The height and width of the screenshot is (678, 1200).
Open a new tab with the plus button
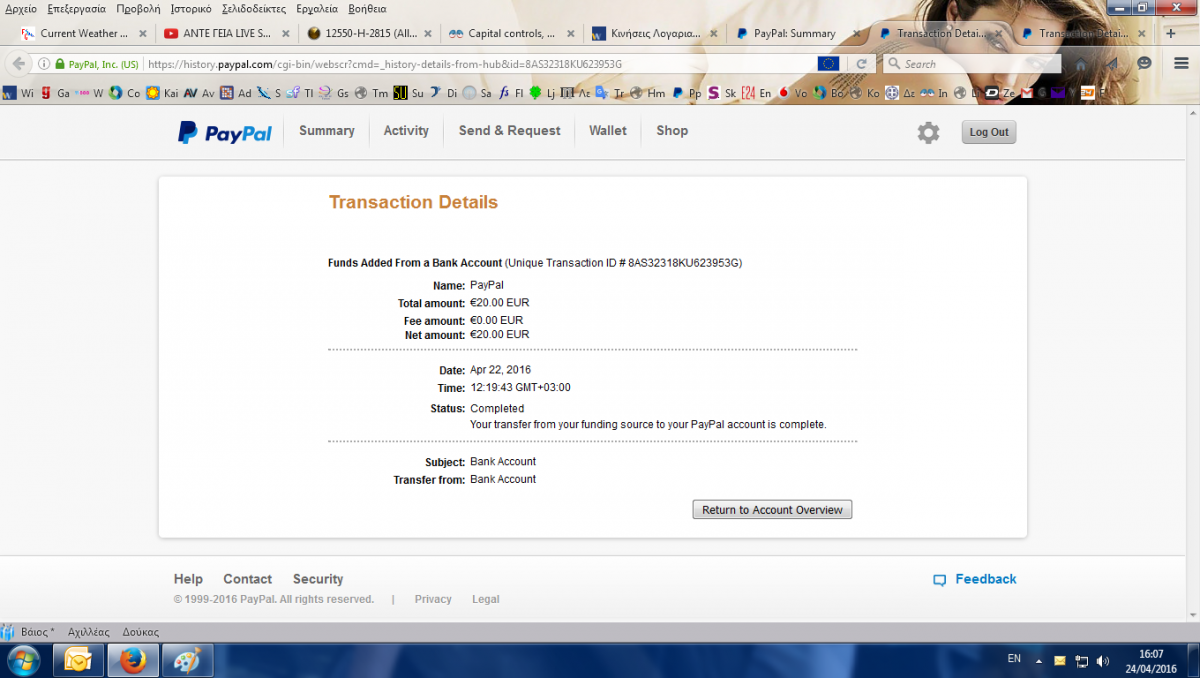pyautogui.click(x=1171, y=33)
